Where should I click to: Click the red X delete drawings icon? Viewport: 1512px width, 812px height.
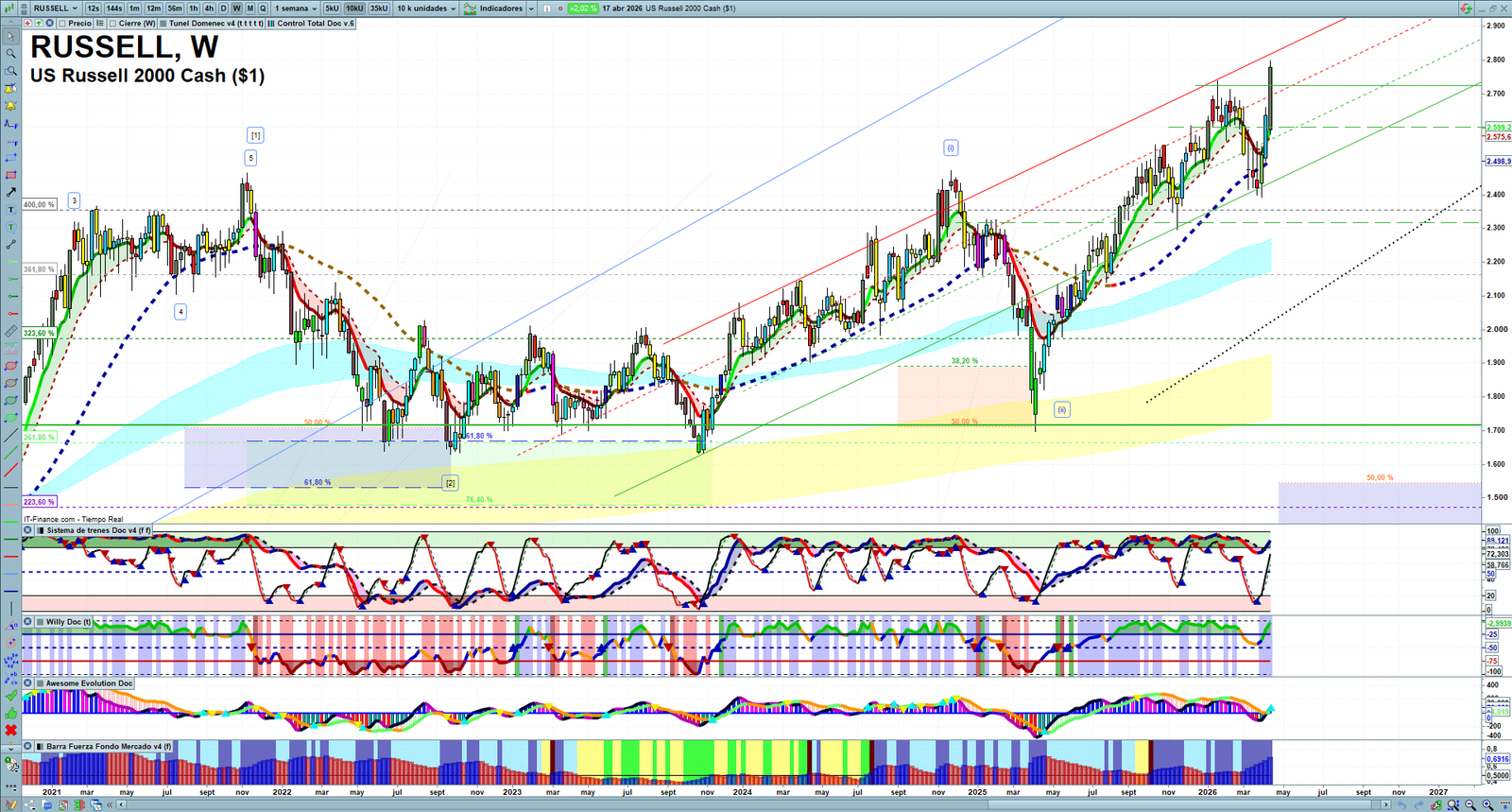[11, 731]
